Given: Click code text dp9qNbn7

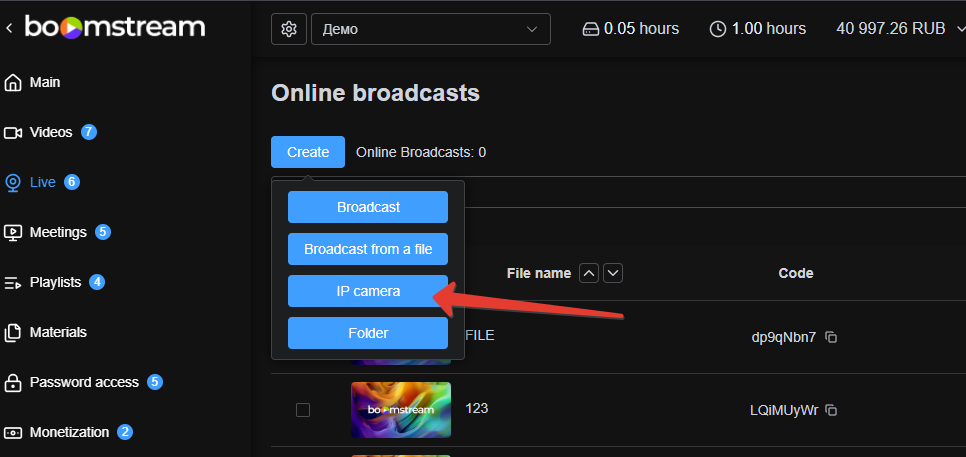Looking at the screenshot, I should point(784,337).
